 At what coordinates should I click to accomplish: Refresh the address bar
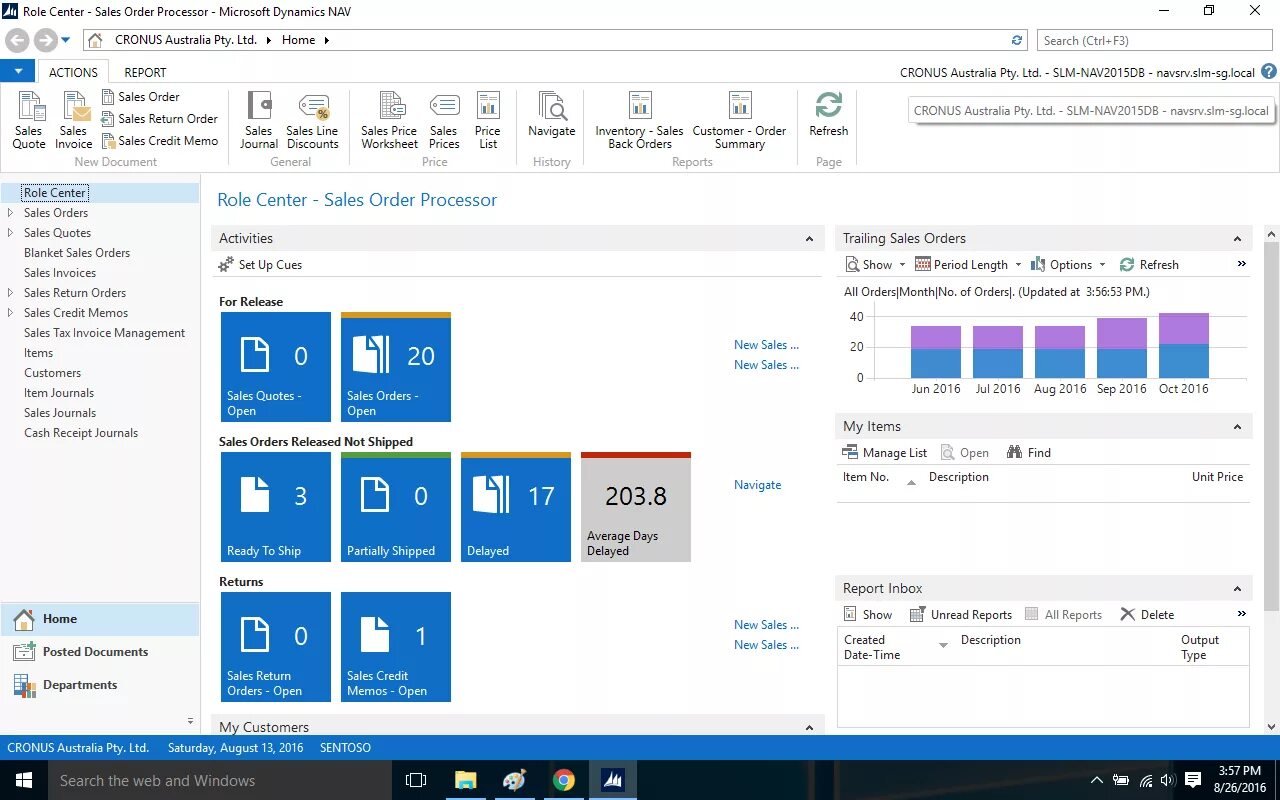(x=1017, y=40)
